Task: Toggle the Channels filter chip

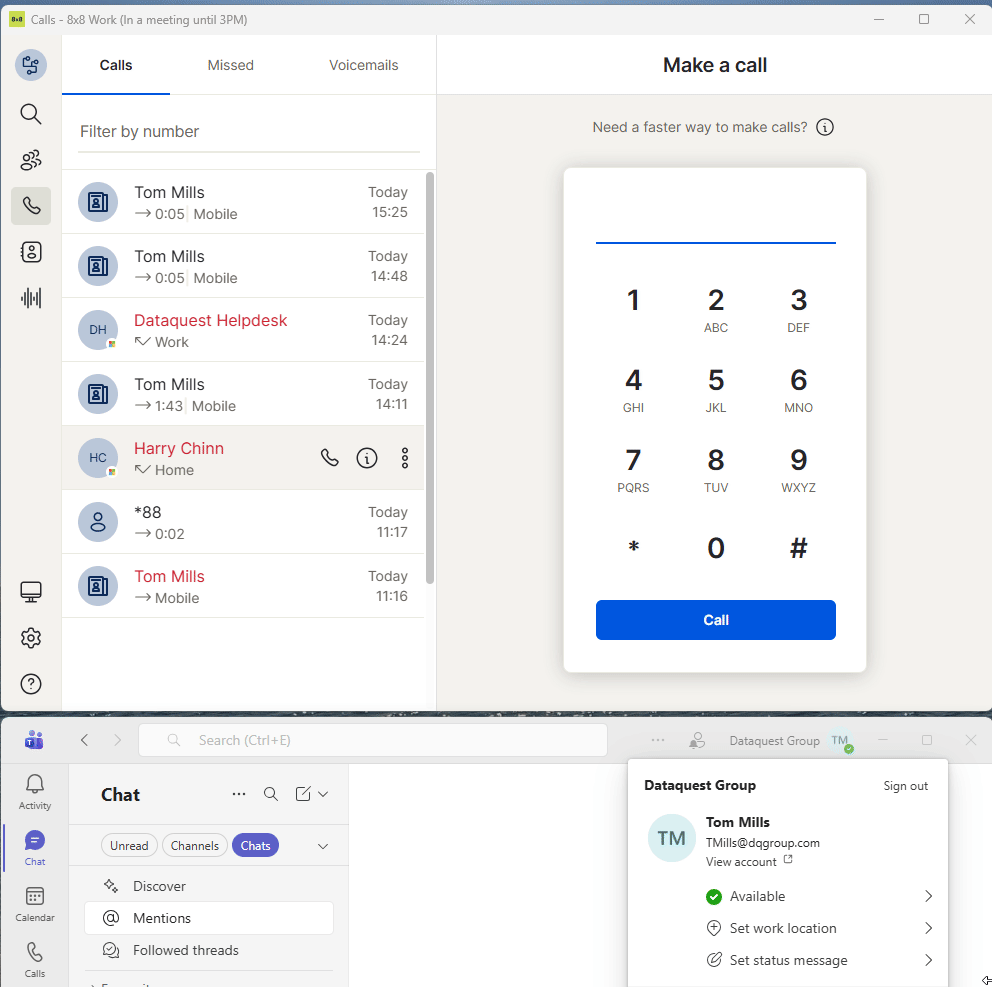Action: (x=194, y=845)
